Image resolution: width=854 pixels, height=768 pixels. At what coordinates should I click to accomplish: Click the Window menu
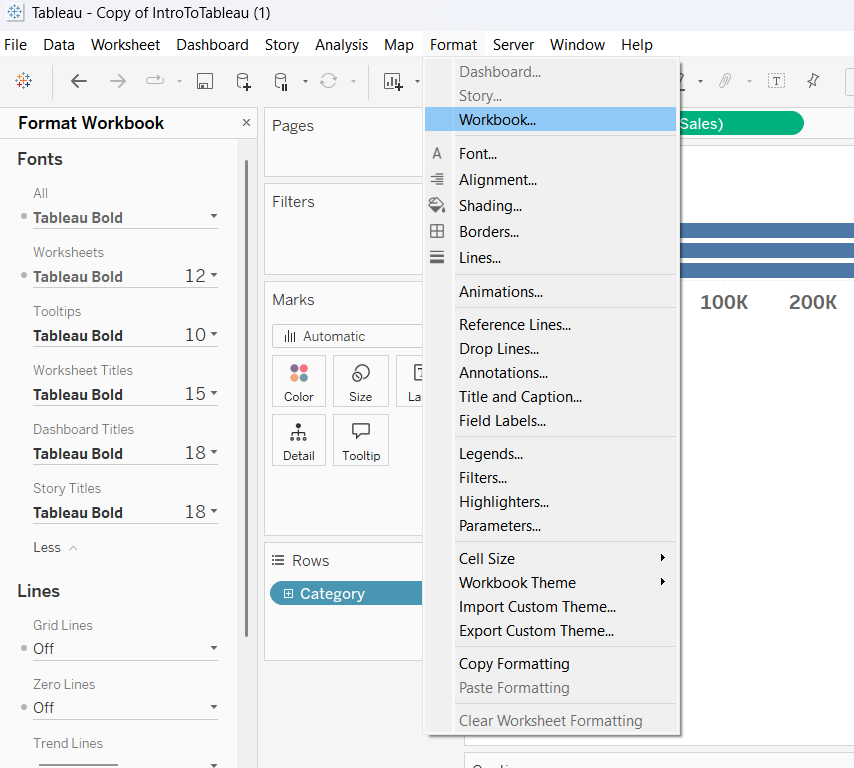pyautogui.click(x=577, y=45)
